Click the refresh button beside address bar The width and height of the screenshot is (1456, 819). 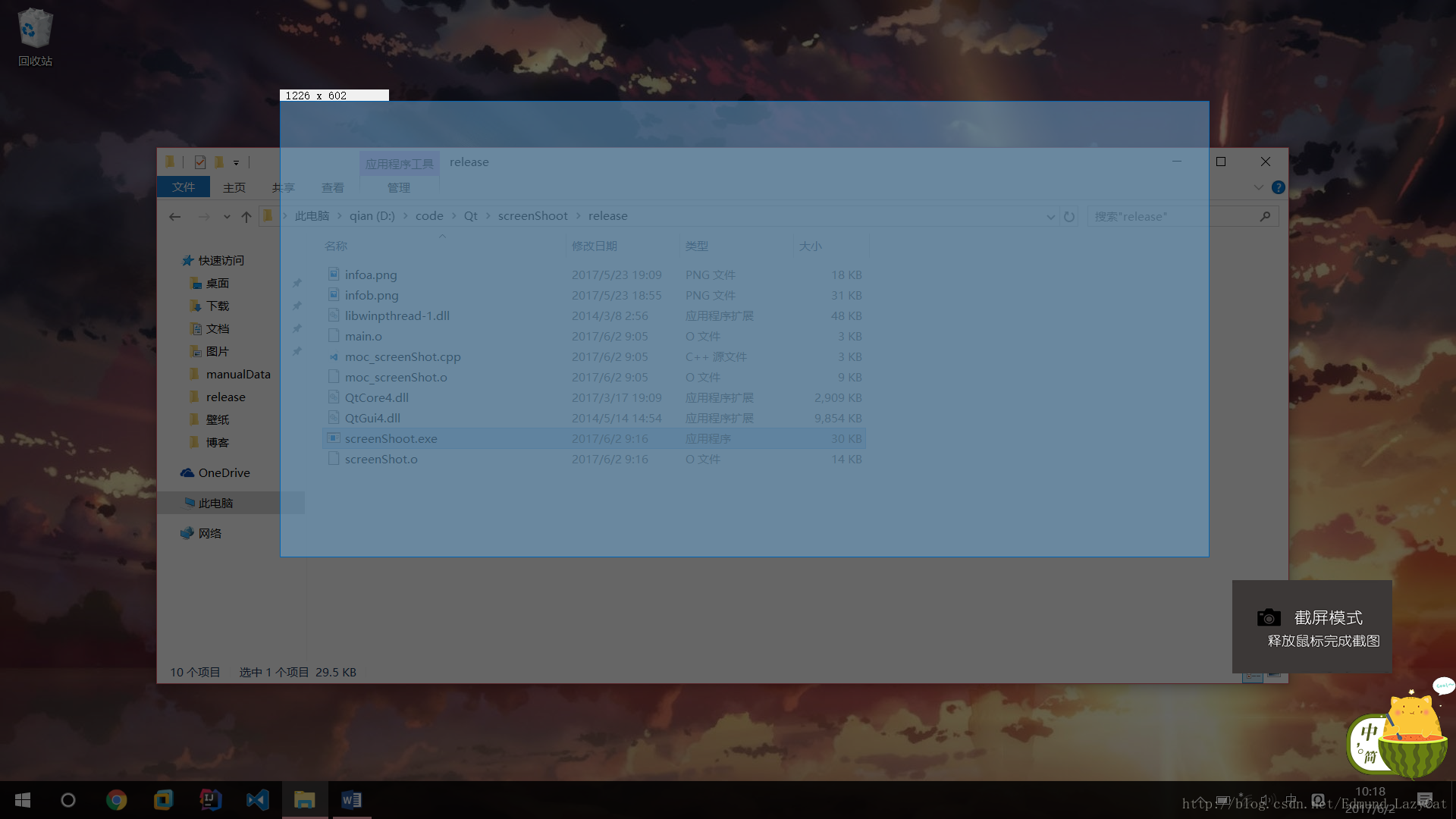[x=1069, y=217]
